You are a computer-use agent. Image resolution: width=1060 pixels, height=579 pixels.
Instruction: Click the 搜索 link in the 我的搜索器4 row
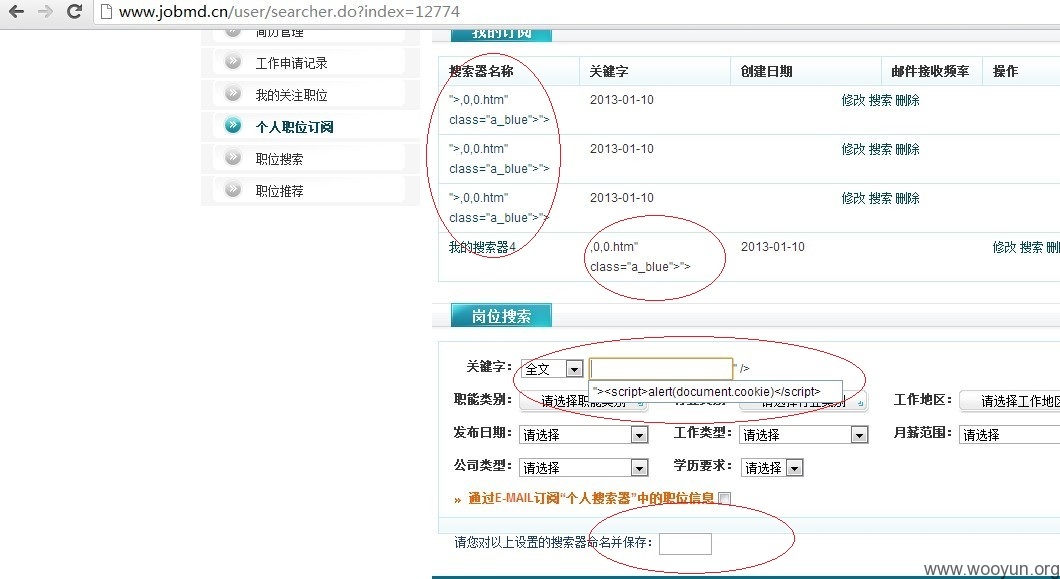(1031, 247)
